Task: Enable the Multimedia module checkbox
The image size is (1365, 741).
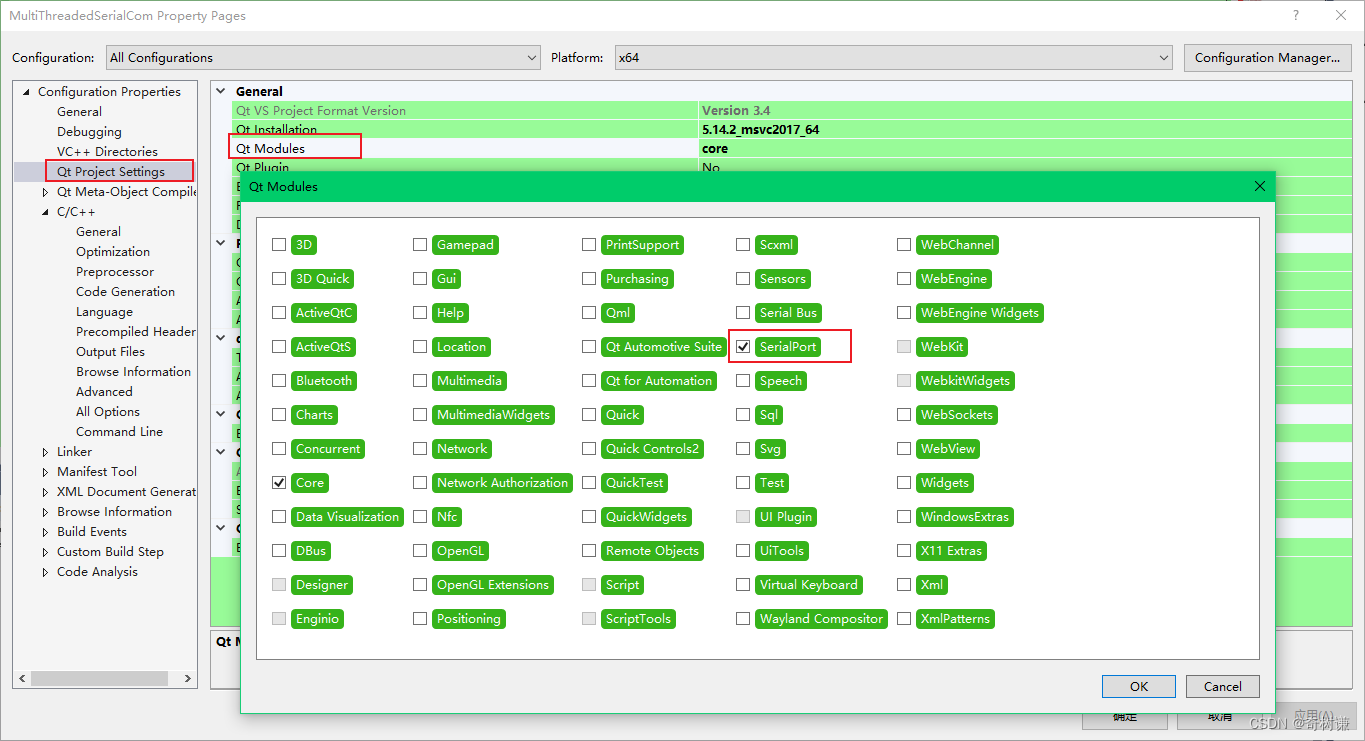Action: tap(420, 381)
